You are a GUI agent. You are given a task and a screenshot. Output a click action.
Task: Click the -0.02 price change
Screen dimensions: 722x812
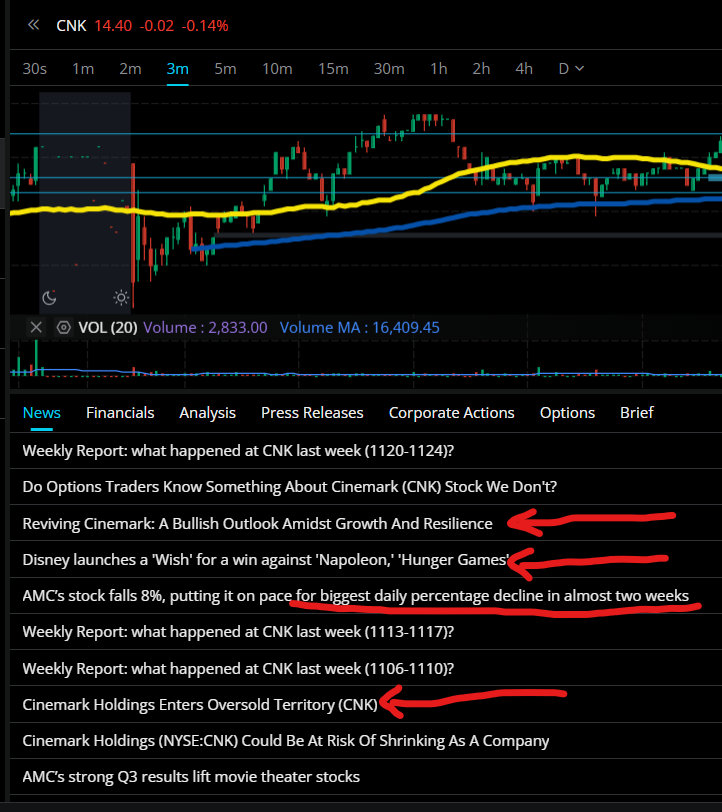(x=157, y=25)
